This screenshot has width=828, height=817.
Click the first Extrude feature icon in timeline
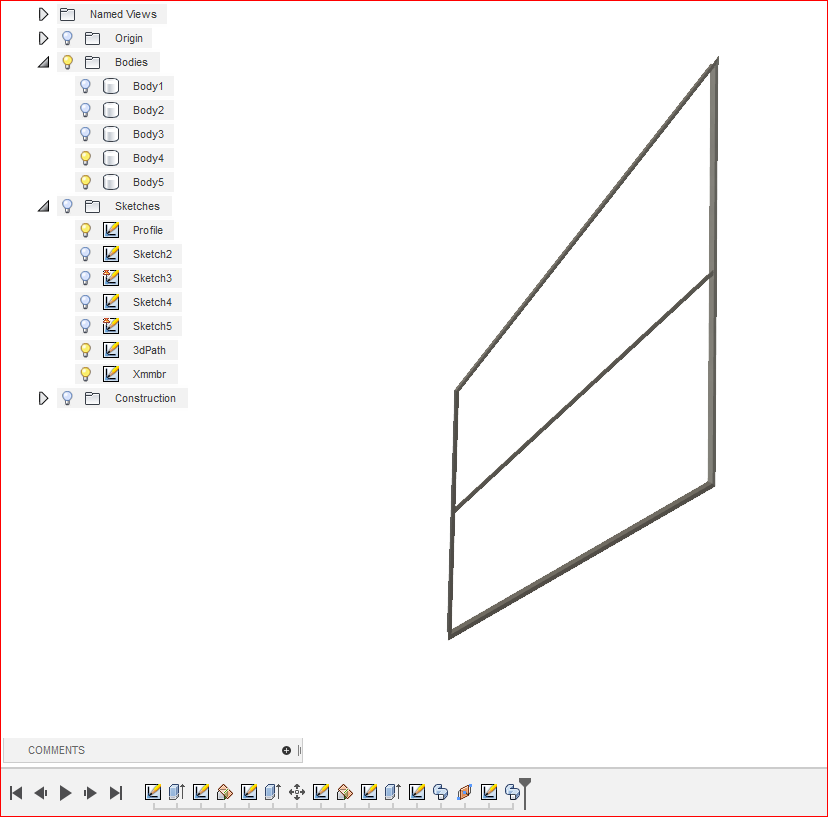click(176, 791)
